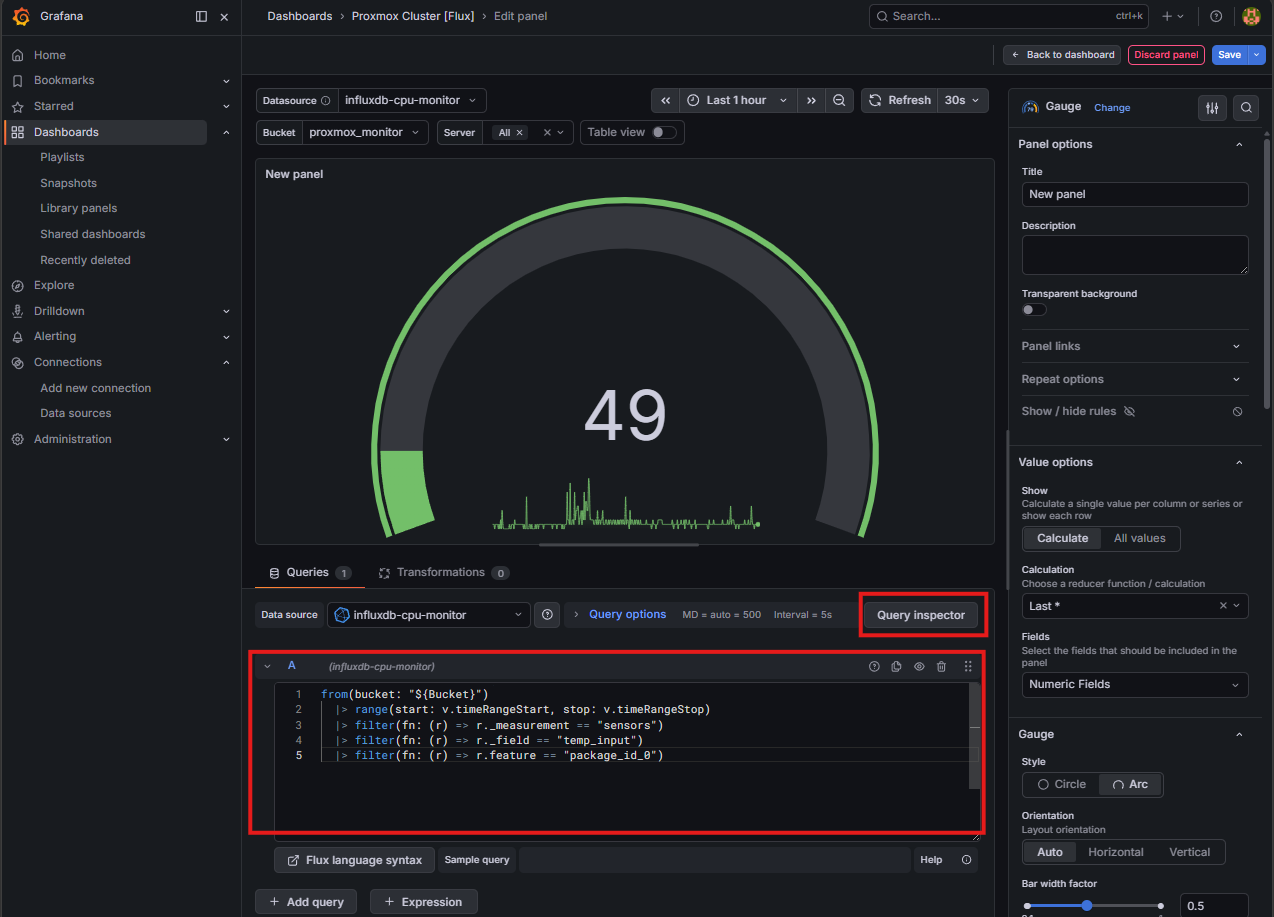Screen dimensions: 1274x917
Task: Collapse query A row chevron
Action: (x=267, y=666)
